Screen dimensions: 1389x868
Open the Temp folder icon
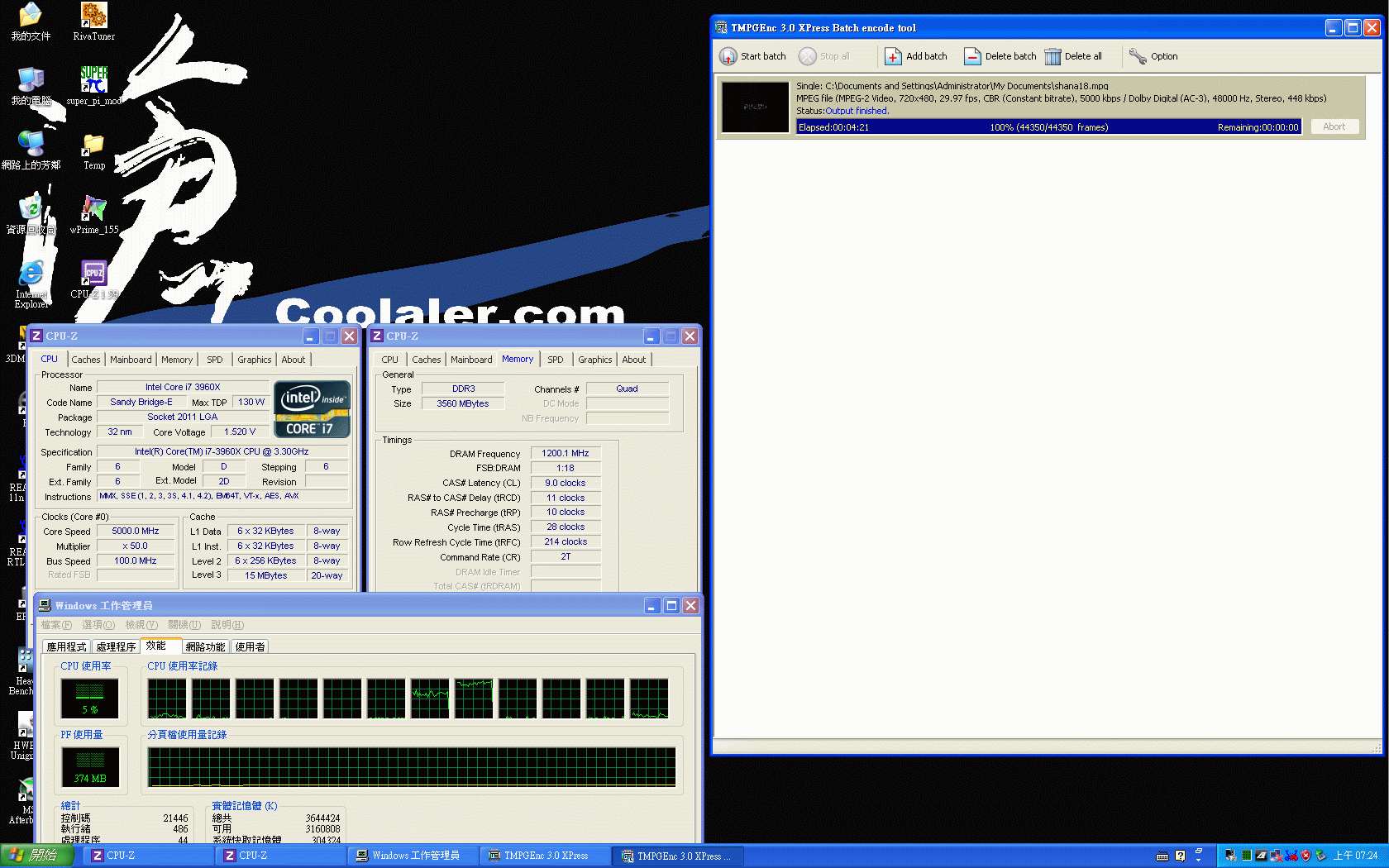click(x=93, y=144)
